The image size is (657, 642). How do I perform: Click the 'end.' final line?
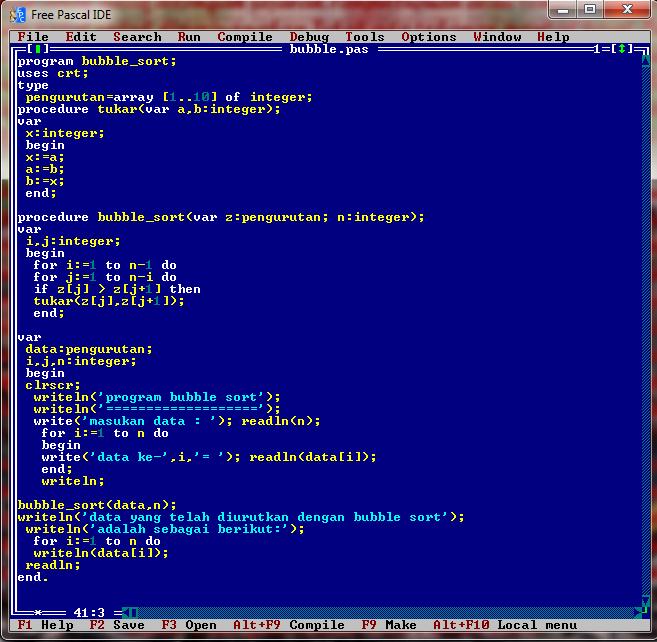(33, 577)
